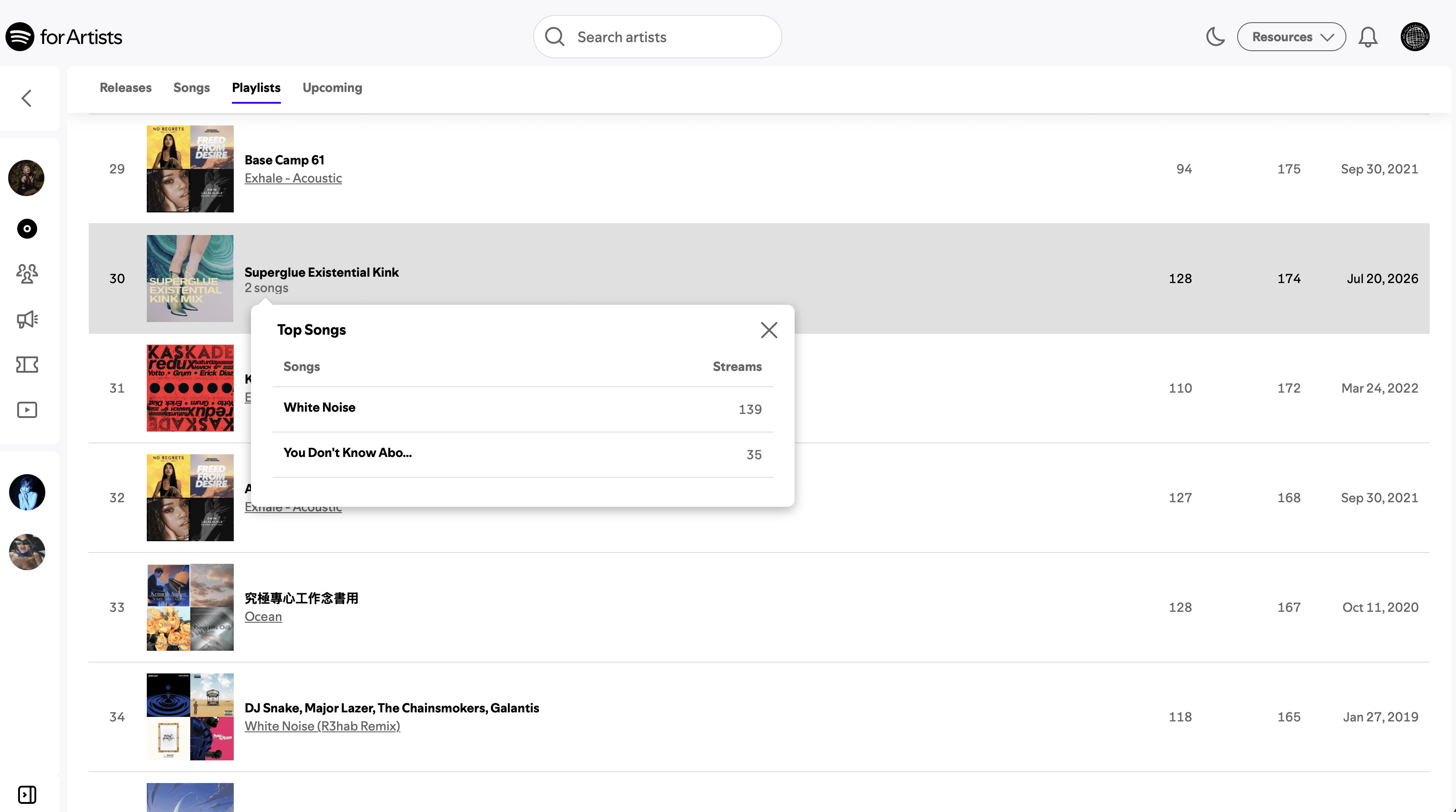
Task: Open the notifications bell
Action: click(x=1368, y=37)
